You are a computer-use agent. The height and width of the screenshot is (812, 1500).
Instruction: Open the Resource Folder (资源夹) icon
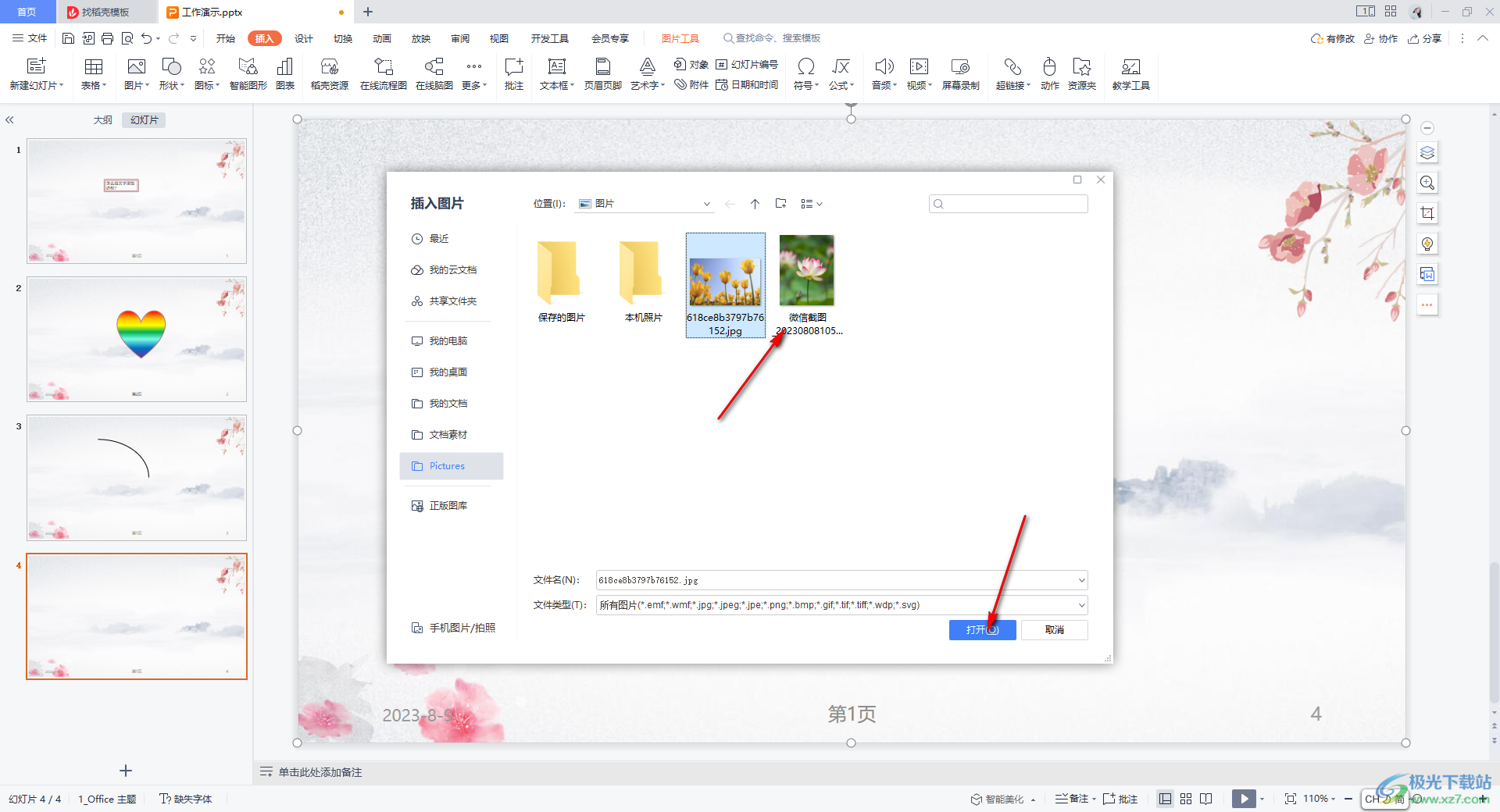pyautogui.click(x=1082, y=66)
